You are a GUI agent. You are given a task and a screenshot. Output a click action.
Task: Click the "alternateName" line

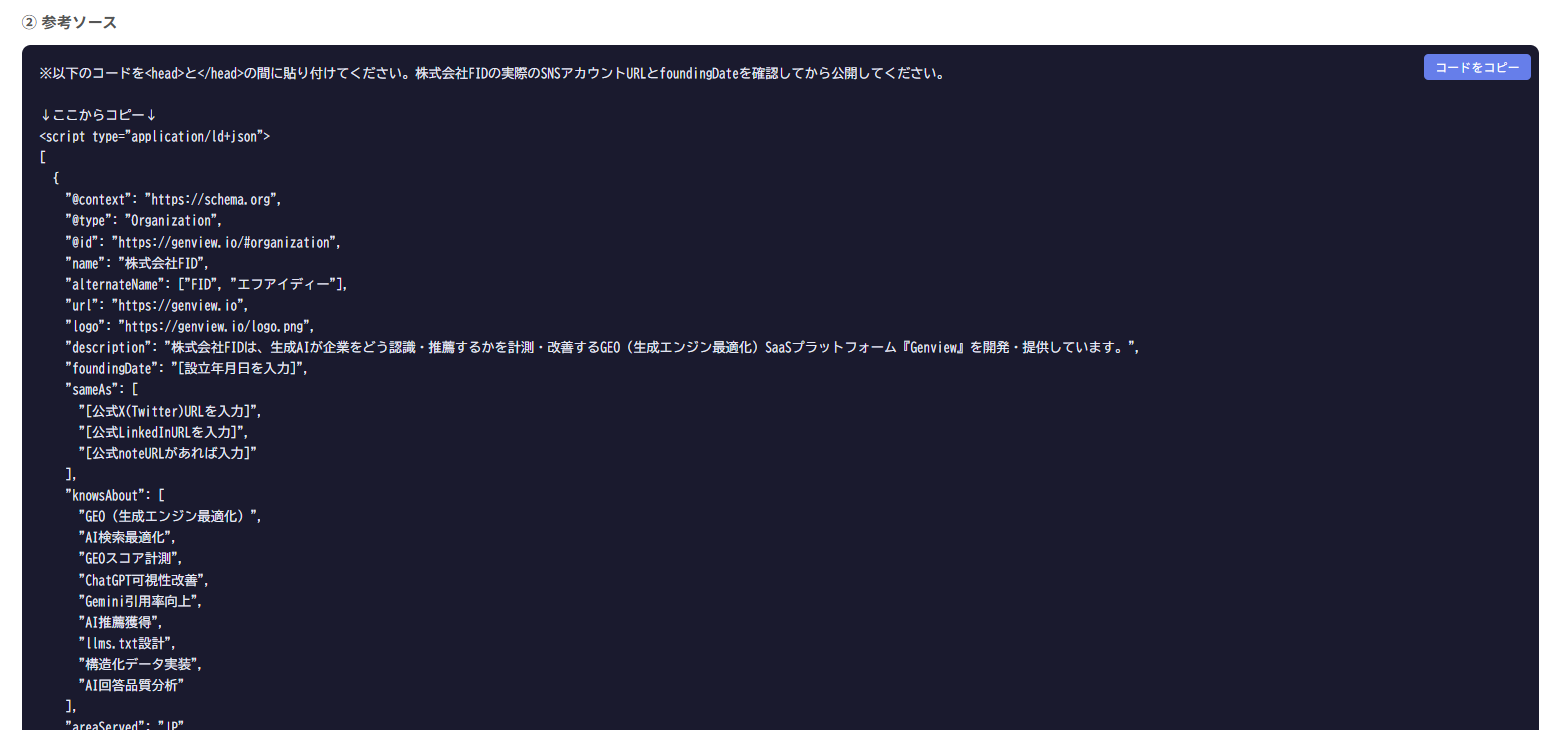207,284
